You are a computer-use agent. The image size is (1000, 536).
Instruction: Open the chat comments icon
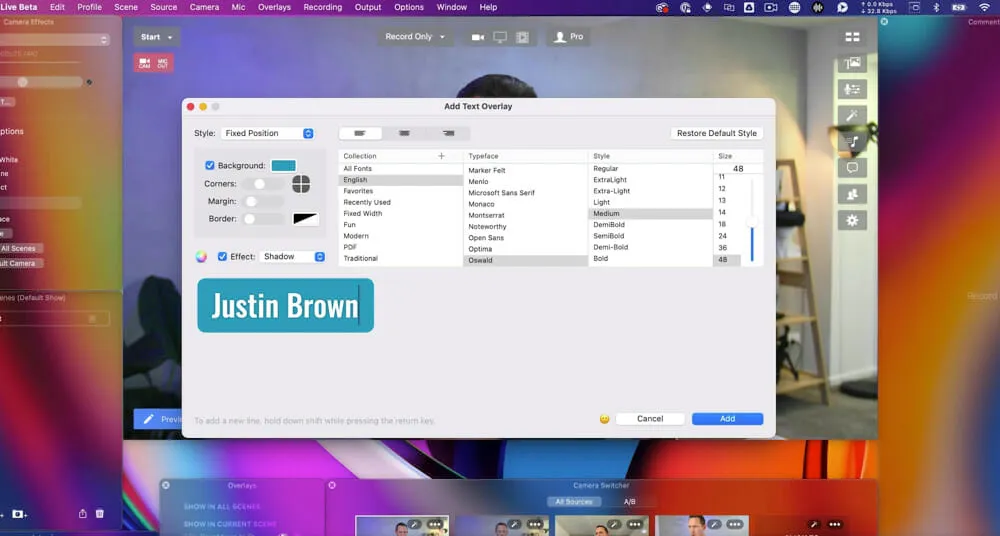[852, 168]
